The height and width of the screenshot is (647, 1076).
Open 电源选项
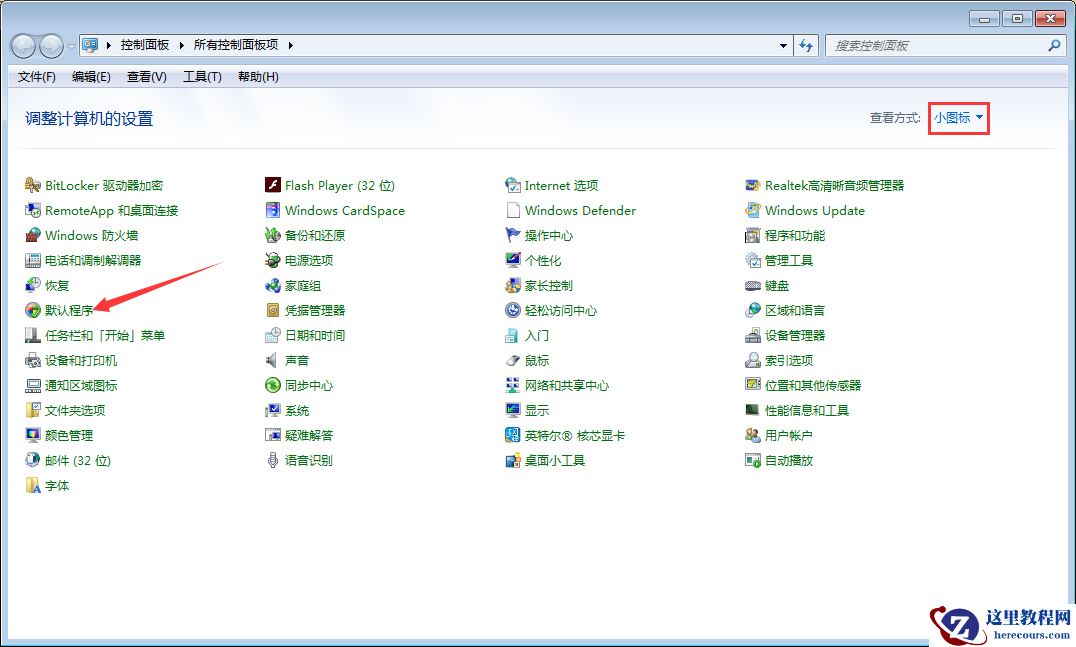[x=300, y=260]
